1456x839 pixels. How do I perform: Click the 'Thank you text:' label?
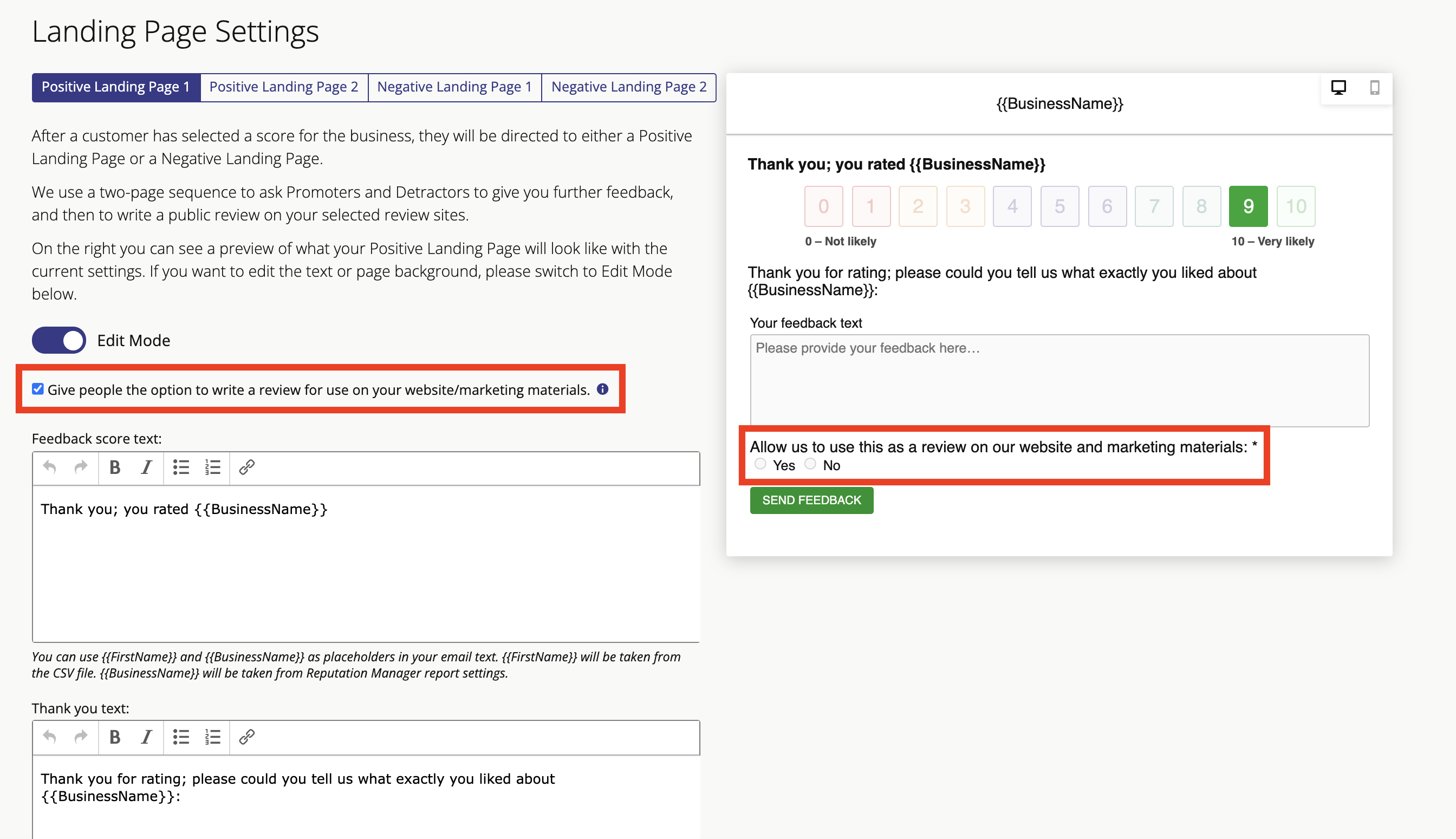coord(81,709)
